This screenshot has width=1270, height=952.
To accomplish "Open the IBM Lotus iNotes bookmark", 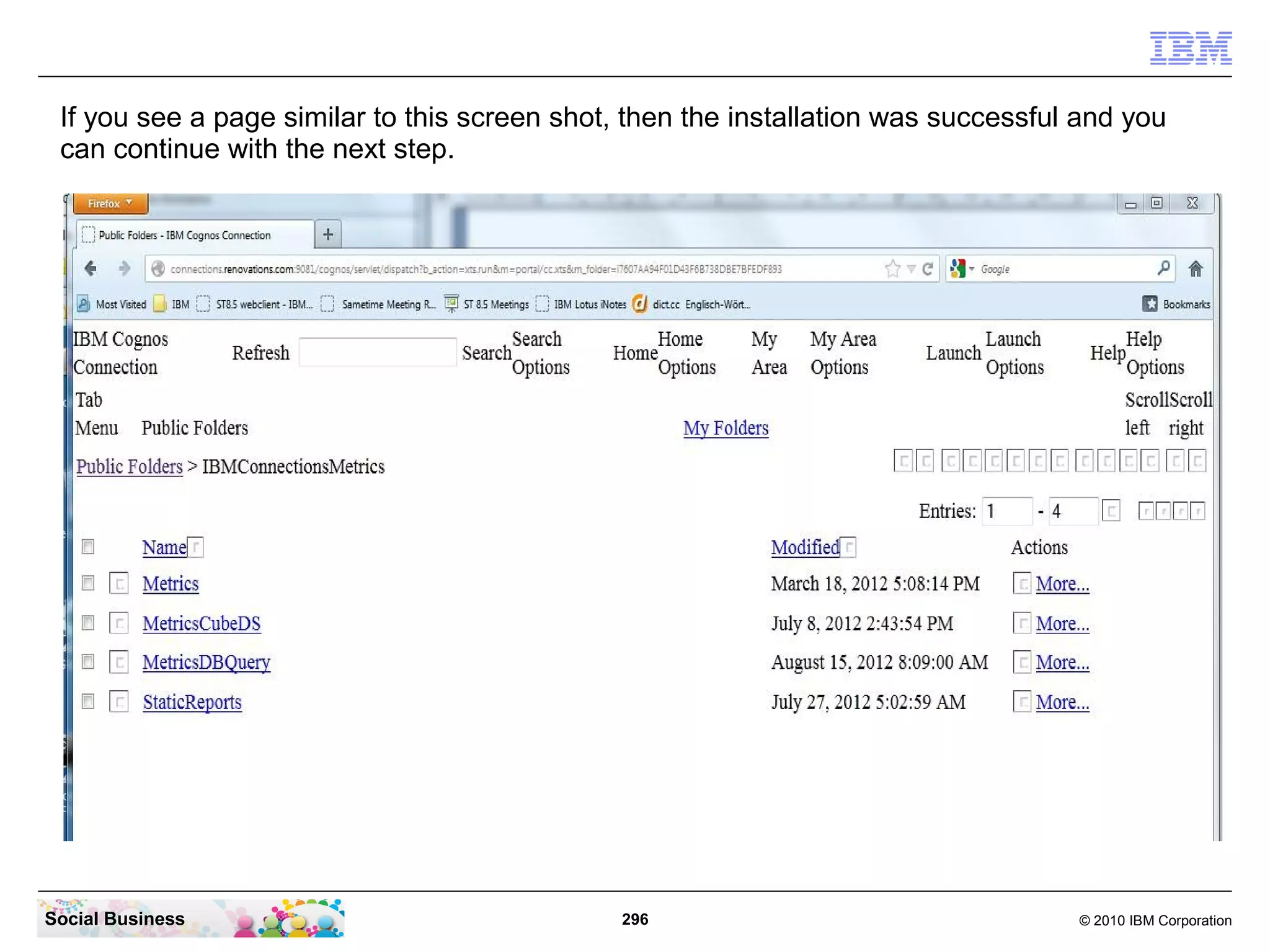I will 582,304.
